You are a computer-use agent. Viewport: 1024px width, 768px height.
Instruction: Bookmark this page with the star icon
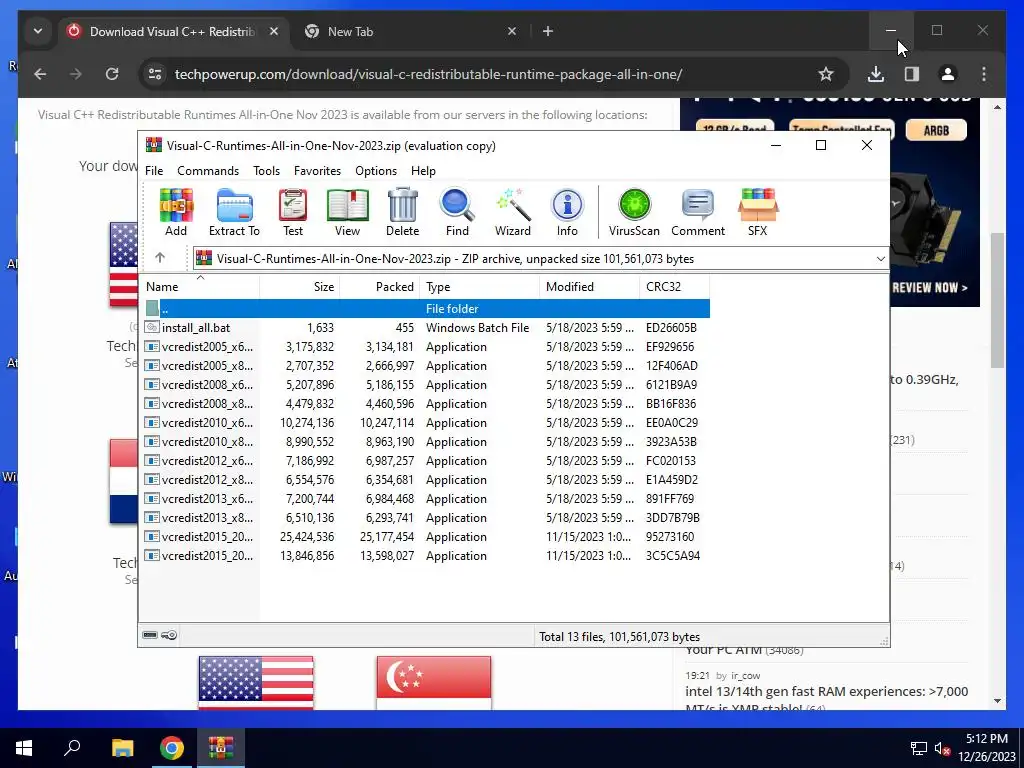[825, 74]
